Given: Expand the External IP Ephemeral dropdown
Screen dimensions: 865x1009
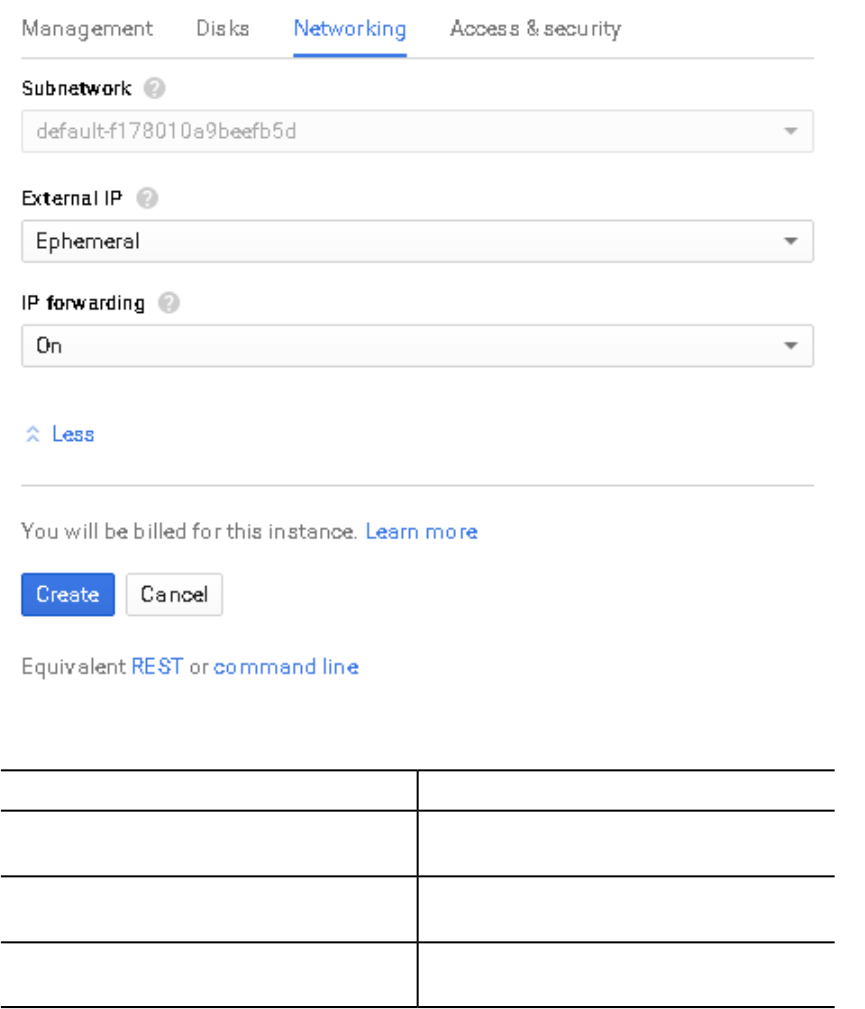Looking at the screenshot, I should (x=417, y=241).
